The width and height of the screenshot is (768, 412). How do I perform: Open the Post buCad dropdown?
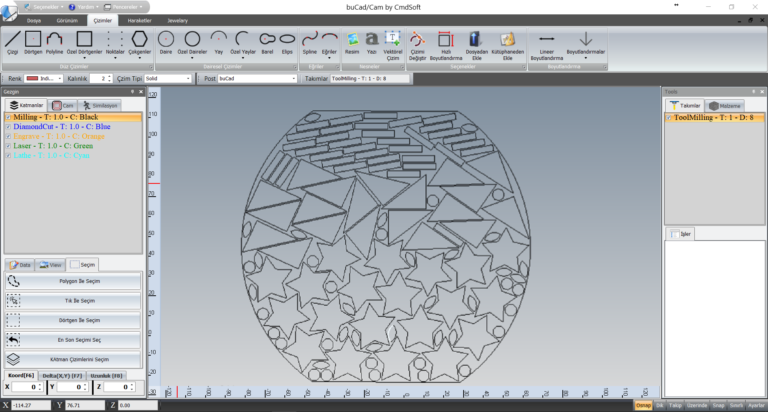(257, 77)
